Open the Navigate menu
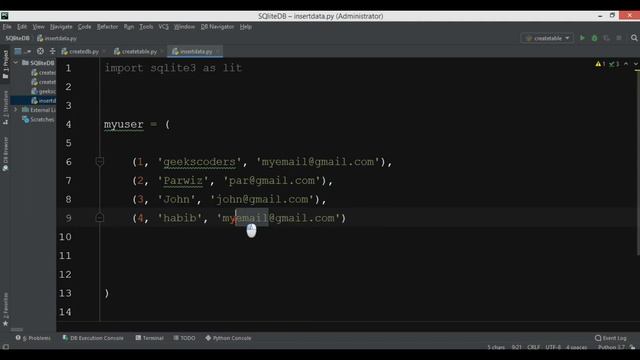Viewport: 640px width, 360px height. coord(61,27)
